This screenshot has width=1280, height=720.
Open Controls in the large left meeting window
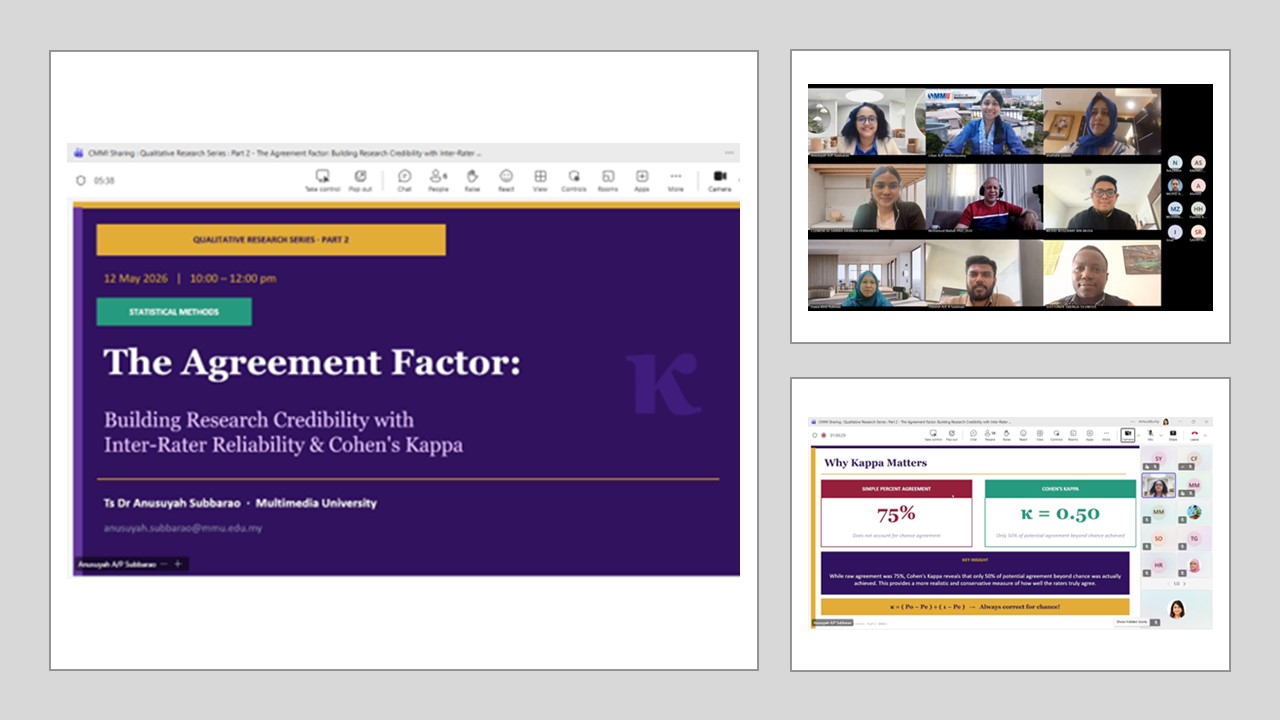pyautogui.click(x=574, y=180)
